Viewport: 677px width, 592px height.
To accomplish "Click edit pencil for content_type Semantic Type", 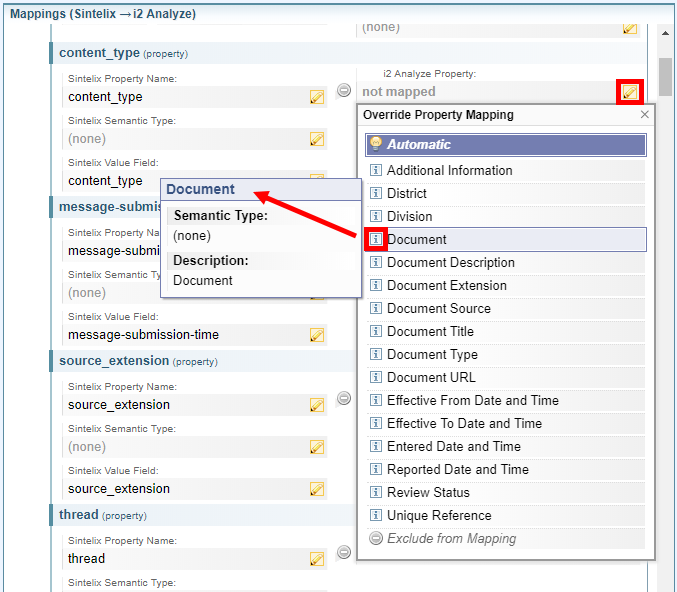I will [x=317, y=139].
